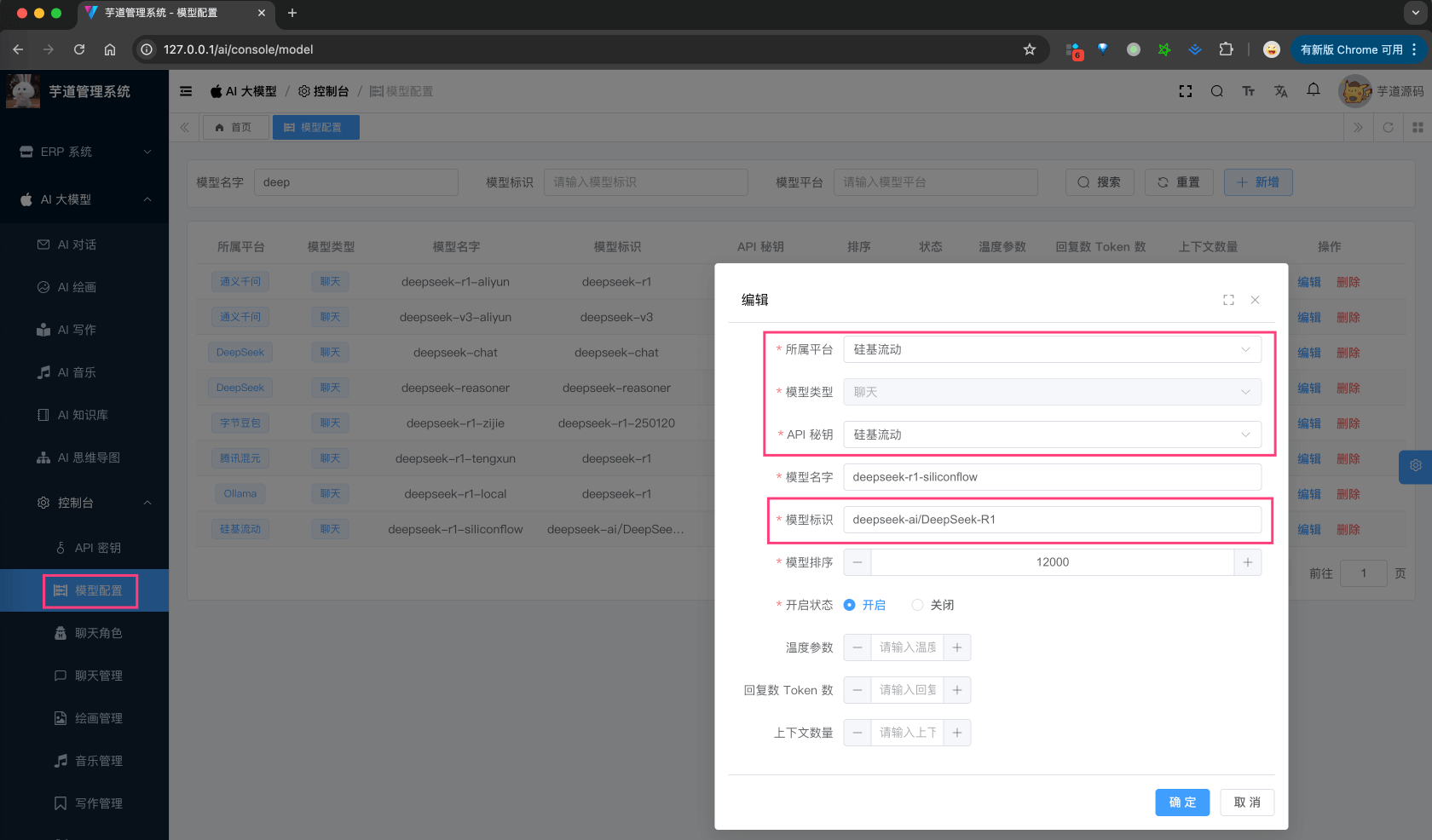The image size is (1432, 840).
Task: Select AI 绘画 in the sidebar
Action: point(77,287)
